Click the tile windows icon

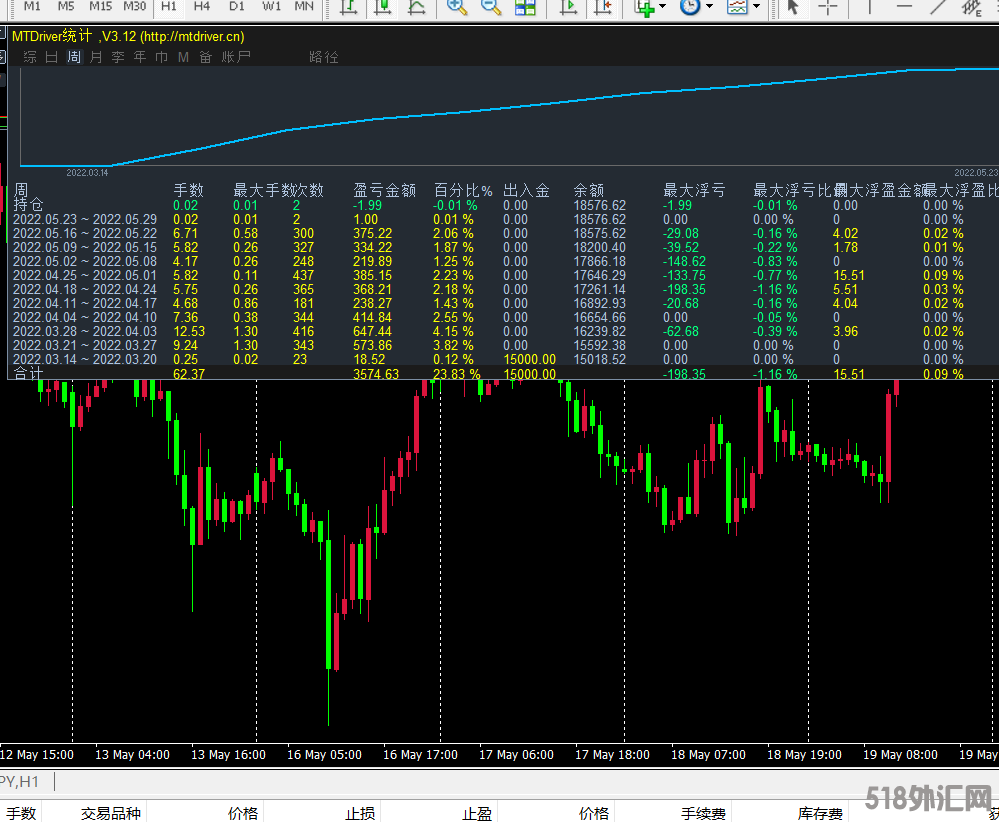coord(525,7)
